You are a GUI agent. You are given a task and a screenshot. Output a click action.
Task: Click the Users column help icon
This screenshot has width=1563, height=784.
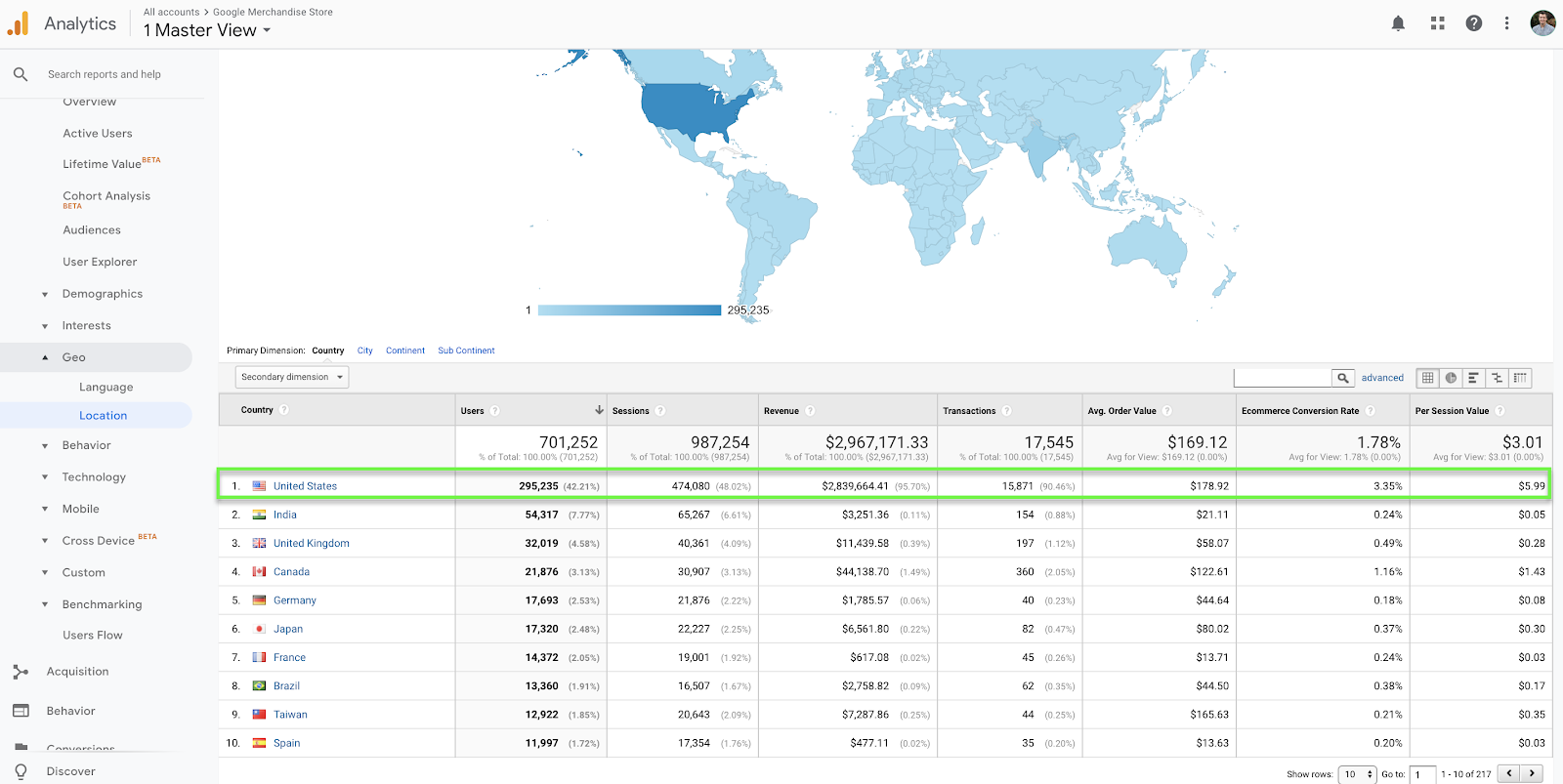pos(495,411)
